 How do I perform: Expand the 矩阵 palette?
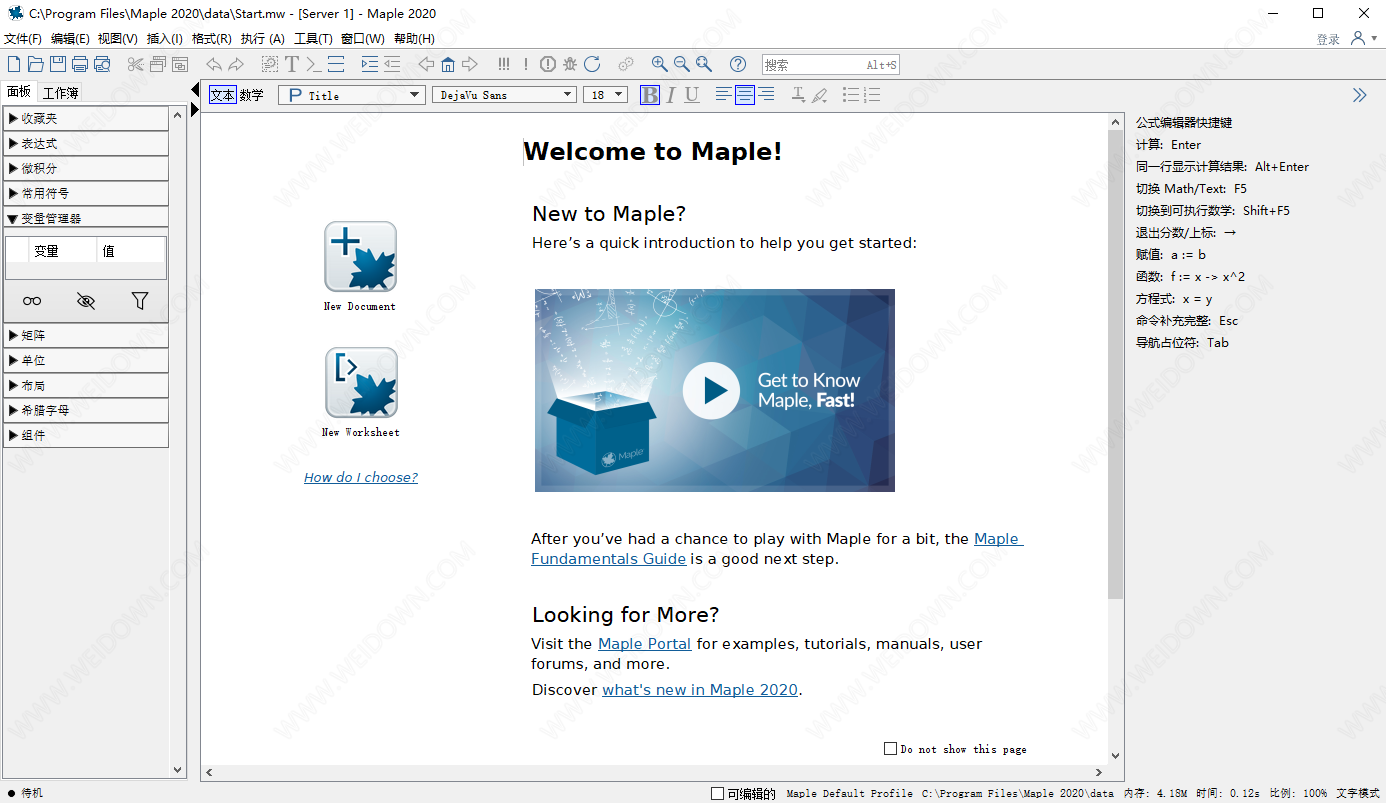(86, 335)
